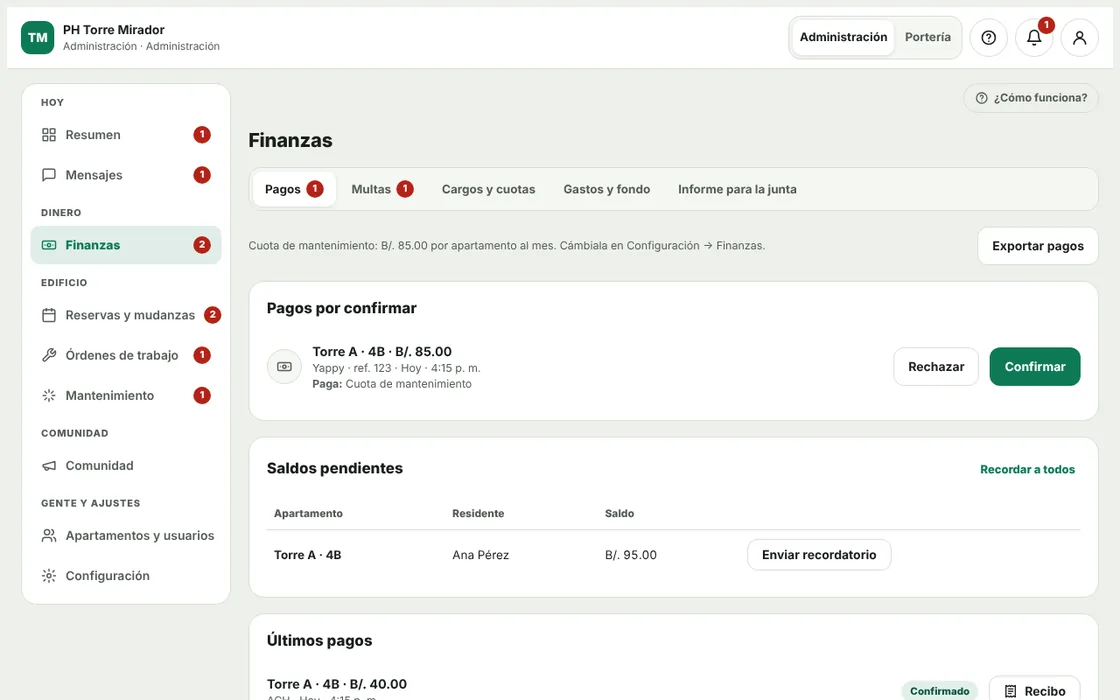Click the Reservas y mudanzas calendar icon
The width and height of the screenshot is (1120, 700).
point(49,315)
